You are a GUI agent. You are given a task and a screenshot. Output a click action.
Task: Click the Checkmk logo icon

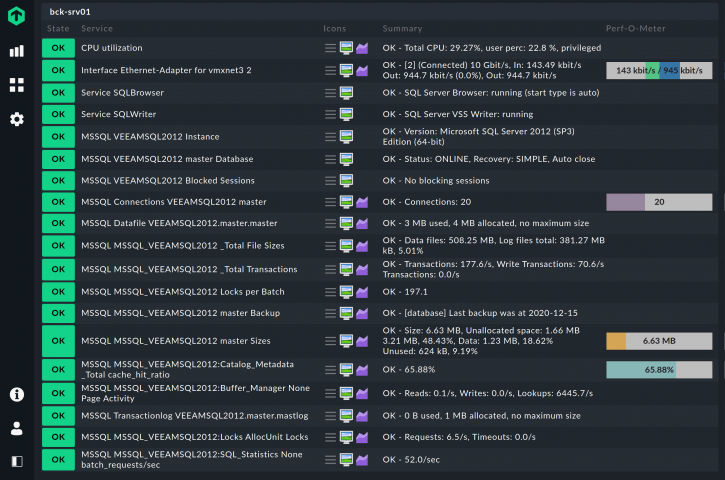click(16, 16)
